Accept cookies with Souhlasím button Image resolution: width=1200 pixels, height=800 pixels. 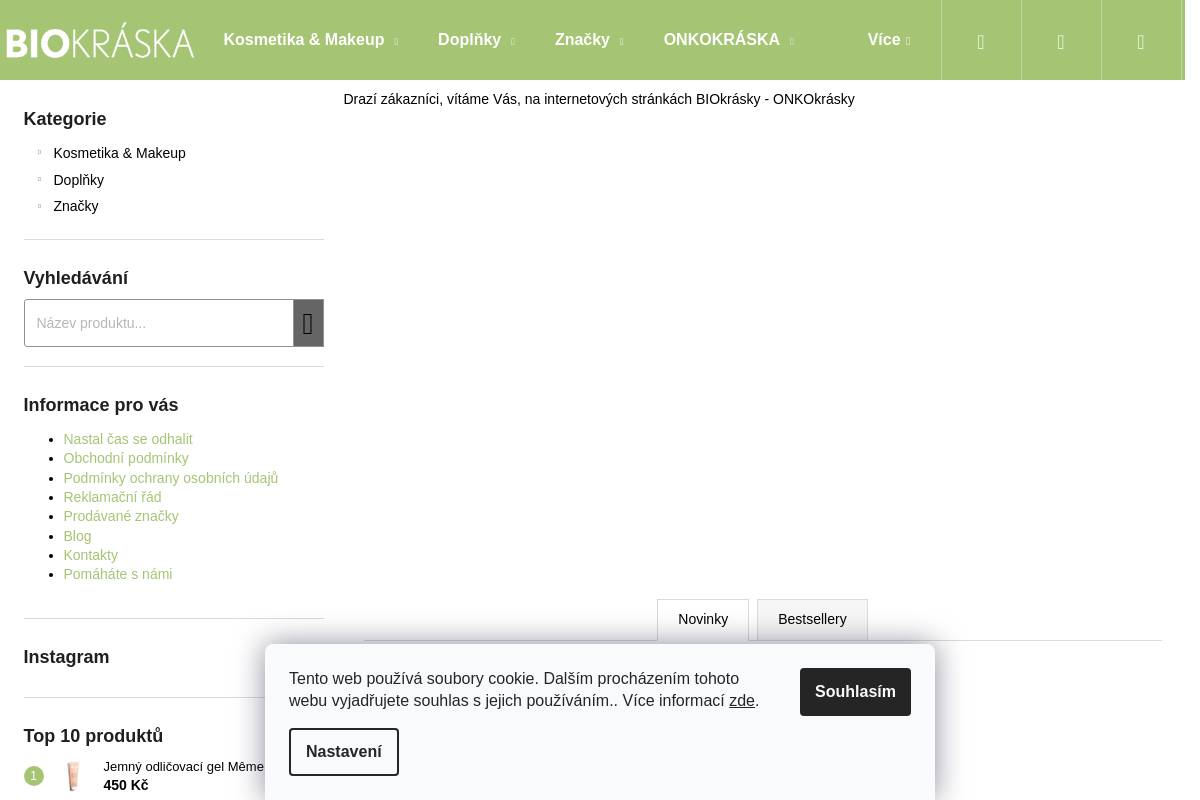(855, 692)
